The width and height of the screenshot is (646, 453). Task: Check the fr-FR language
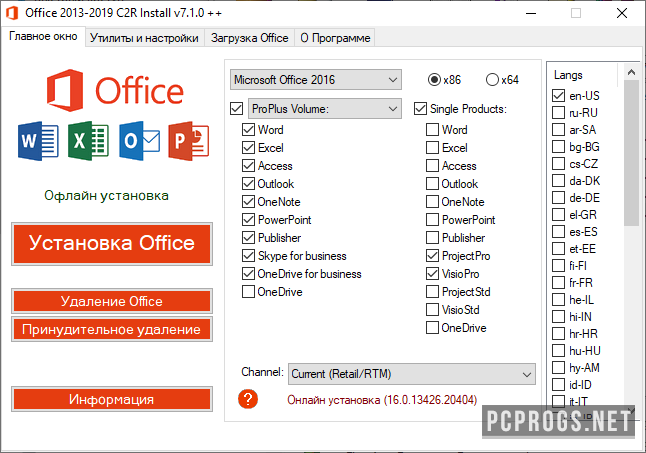pos(558,283)
